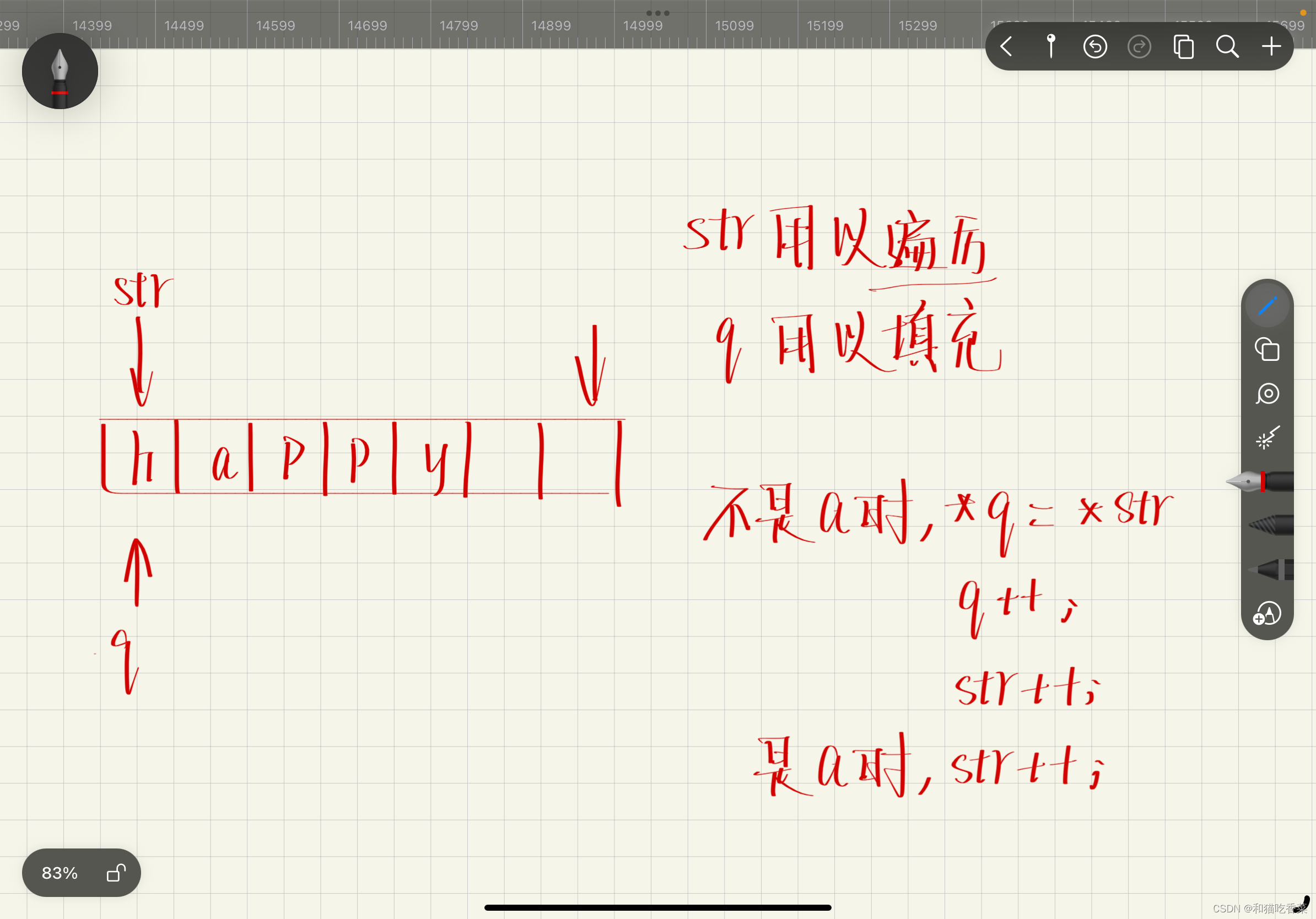Toggle the zoom lock icon

116,873
